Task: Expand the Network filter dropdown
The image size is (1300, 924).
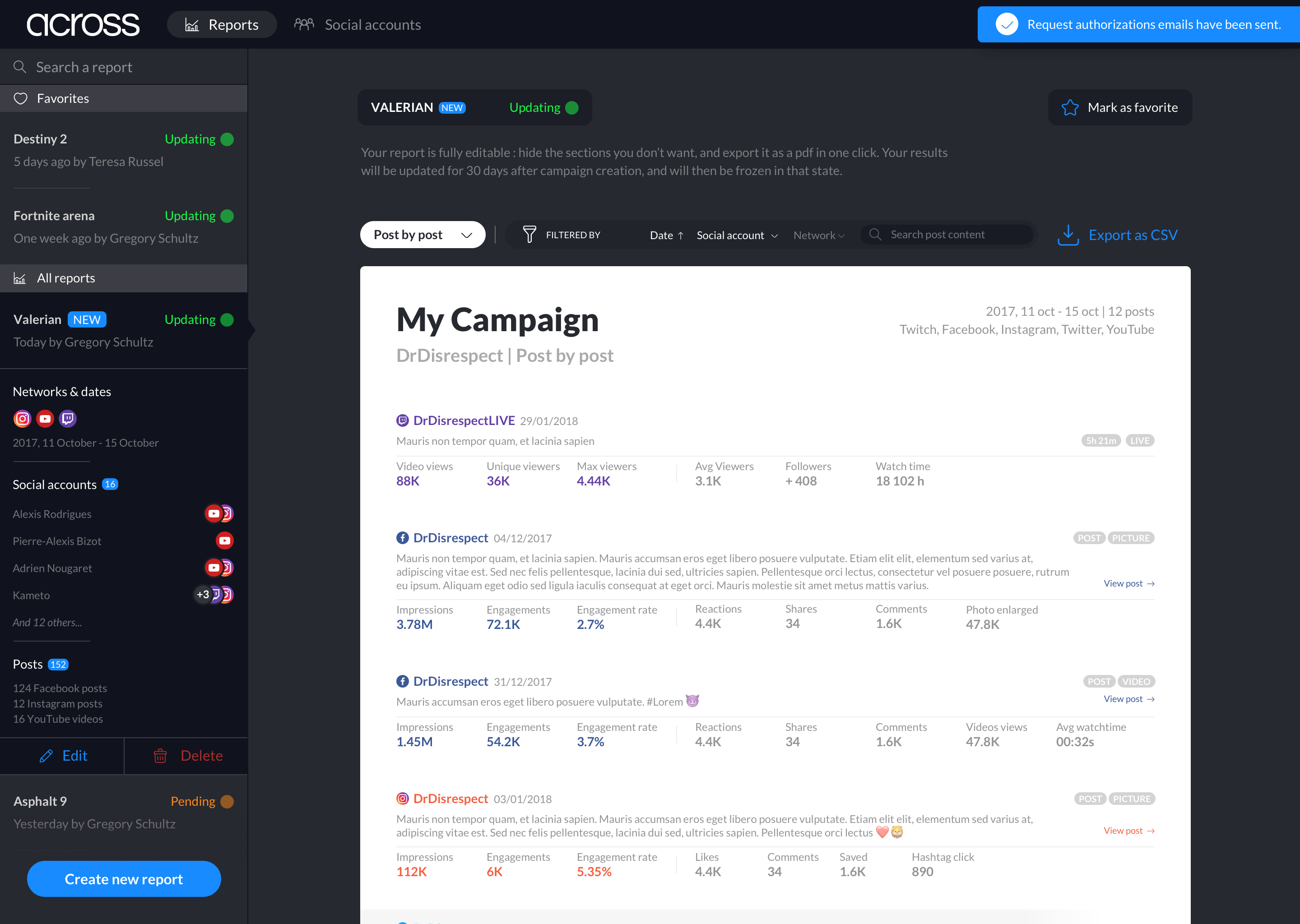Action: coord(818,236)
